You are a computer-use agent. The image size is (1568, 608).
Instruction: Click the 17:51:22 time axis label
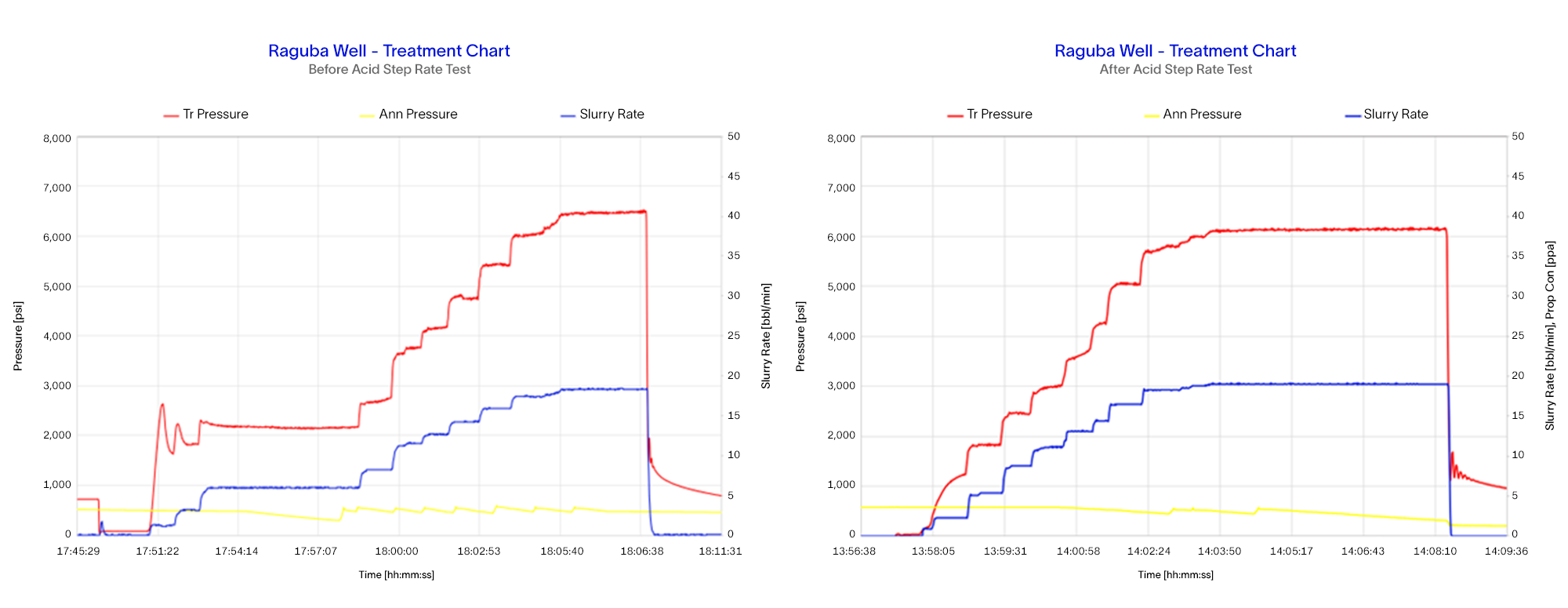point(158,552)
